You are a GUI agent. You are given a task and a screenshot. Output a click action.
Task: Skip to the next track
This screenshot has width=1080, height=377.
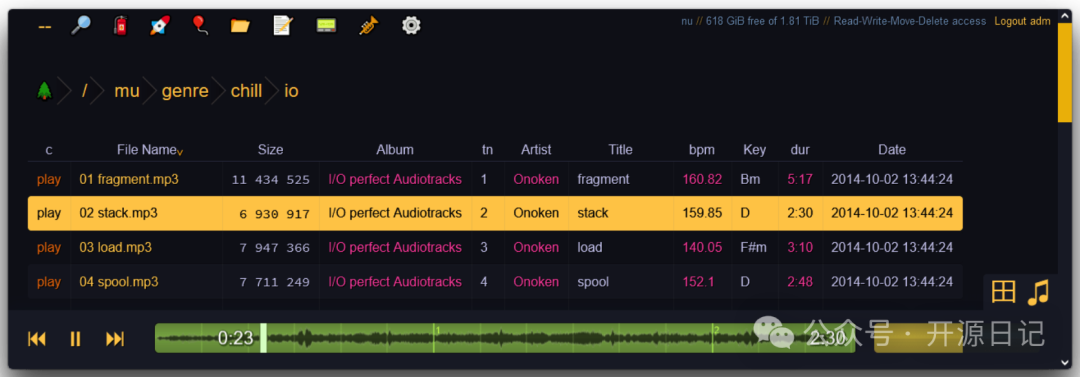[x=115, y=338]
